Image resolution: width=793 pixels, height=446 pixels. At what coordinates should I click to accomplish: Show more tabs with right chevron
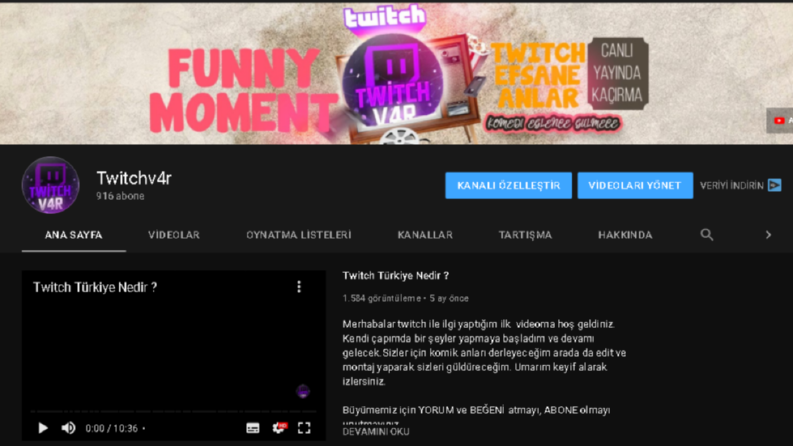[768, 235]
